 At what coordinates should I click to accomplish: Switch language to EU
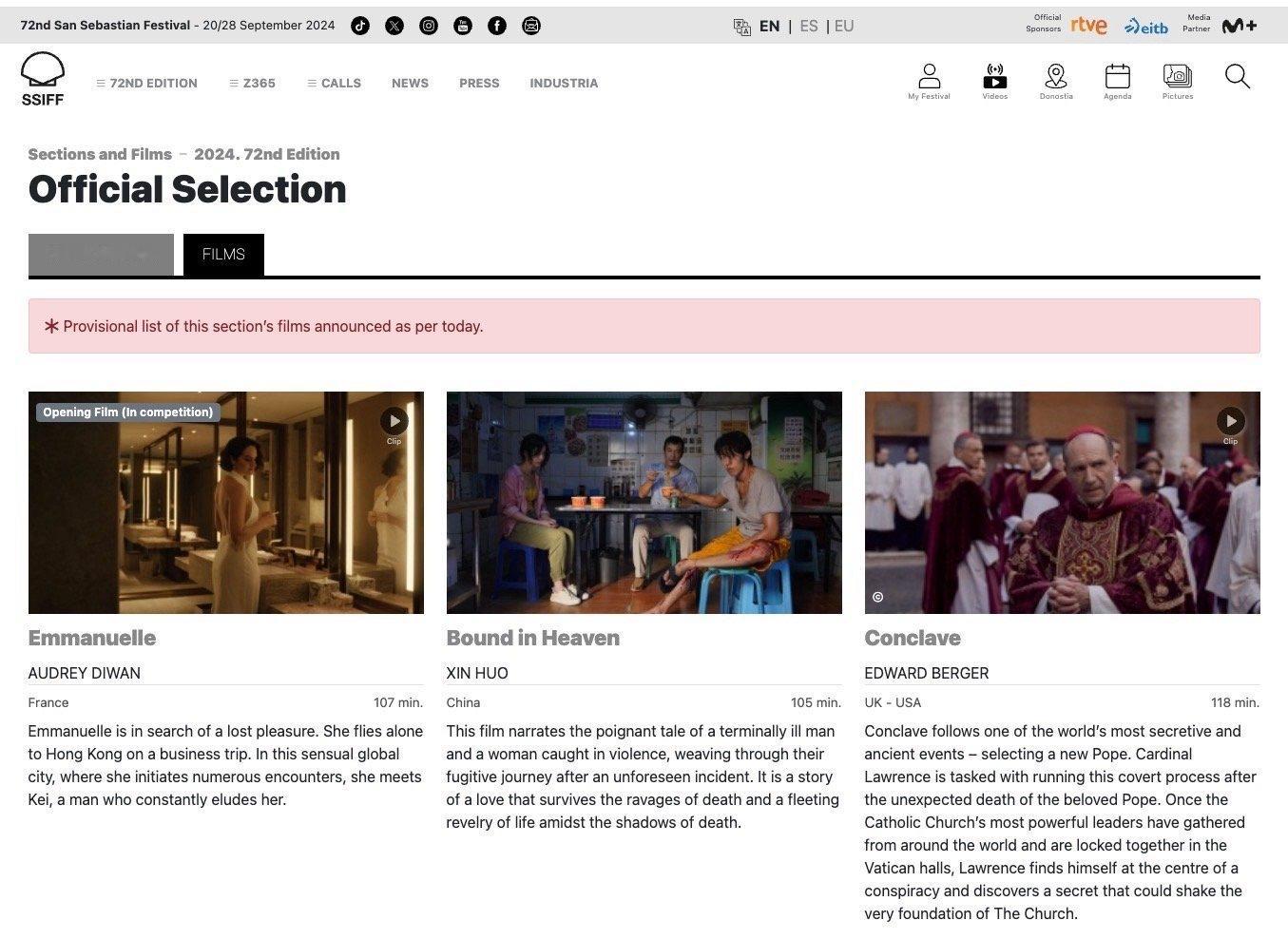click(844, 27)
